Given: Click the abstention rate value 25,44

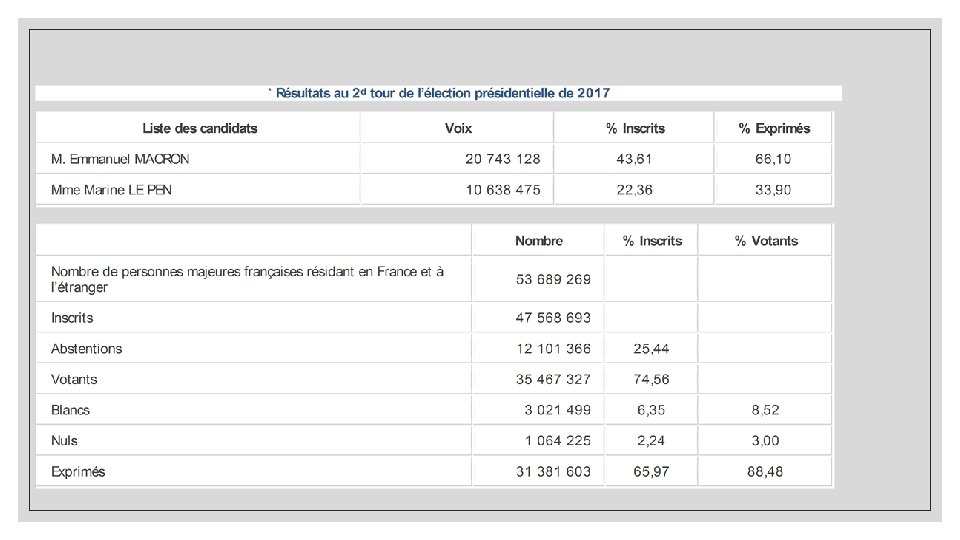Looking at the screenshot, I should [651, 349].
